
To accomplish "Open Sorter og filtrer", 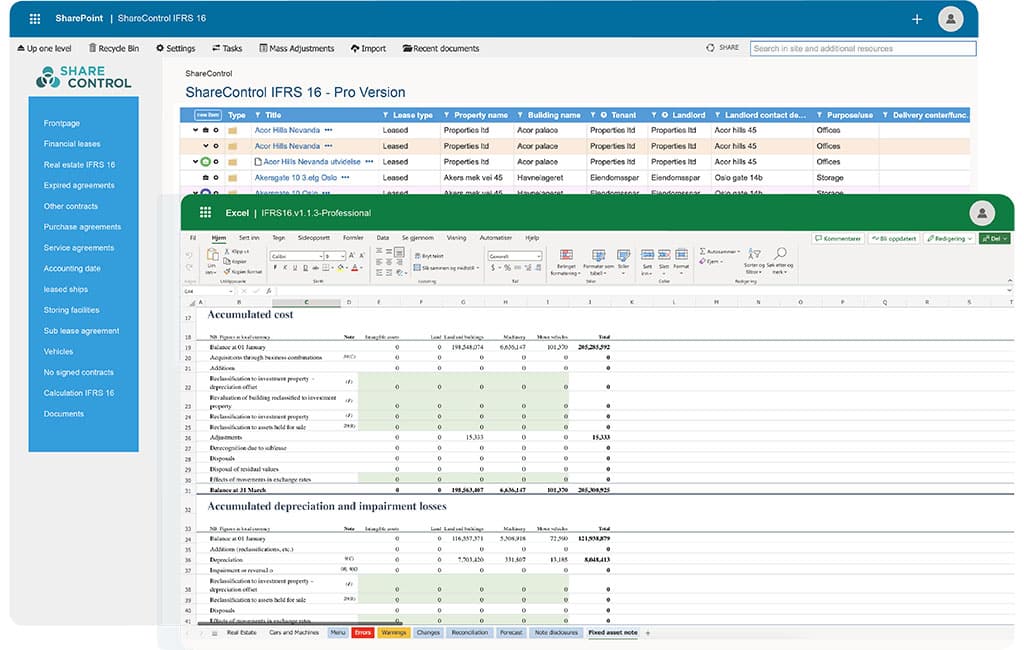I will point(754,261).
